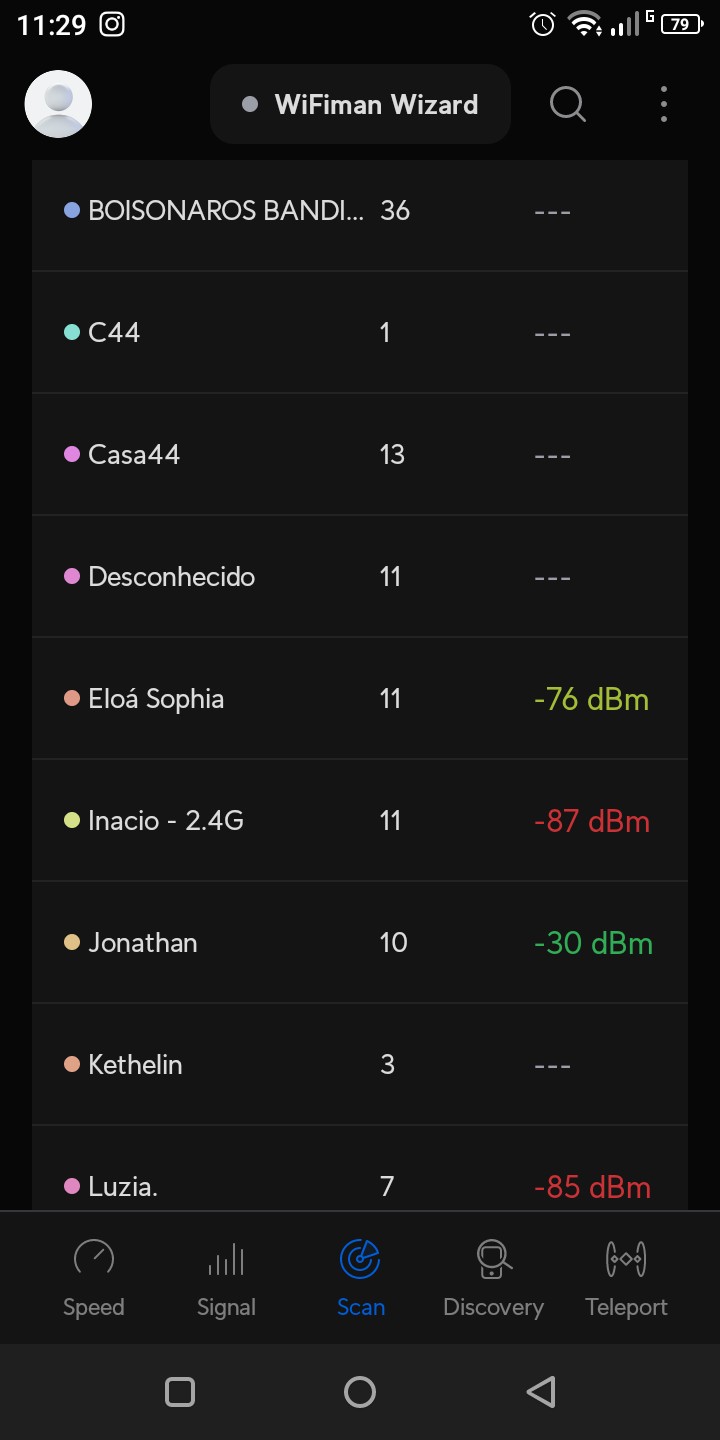Viewport: 720px width, 1440px height.
Task: Switch to the Speed tab label
Action: pyautogui.click(x=94, y=1307)
